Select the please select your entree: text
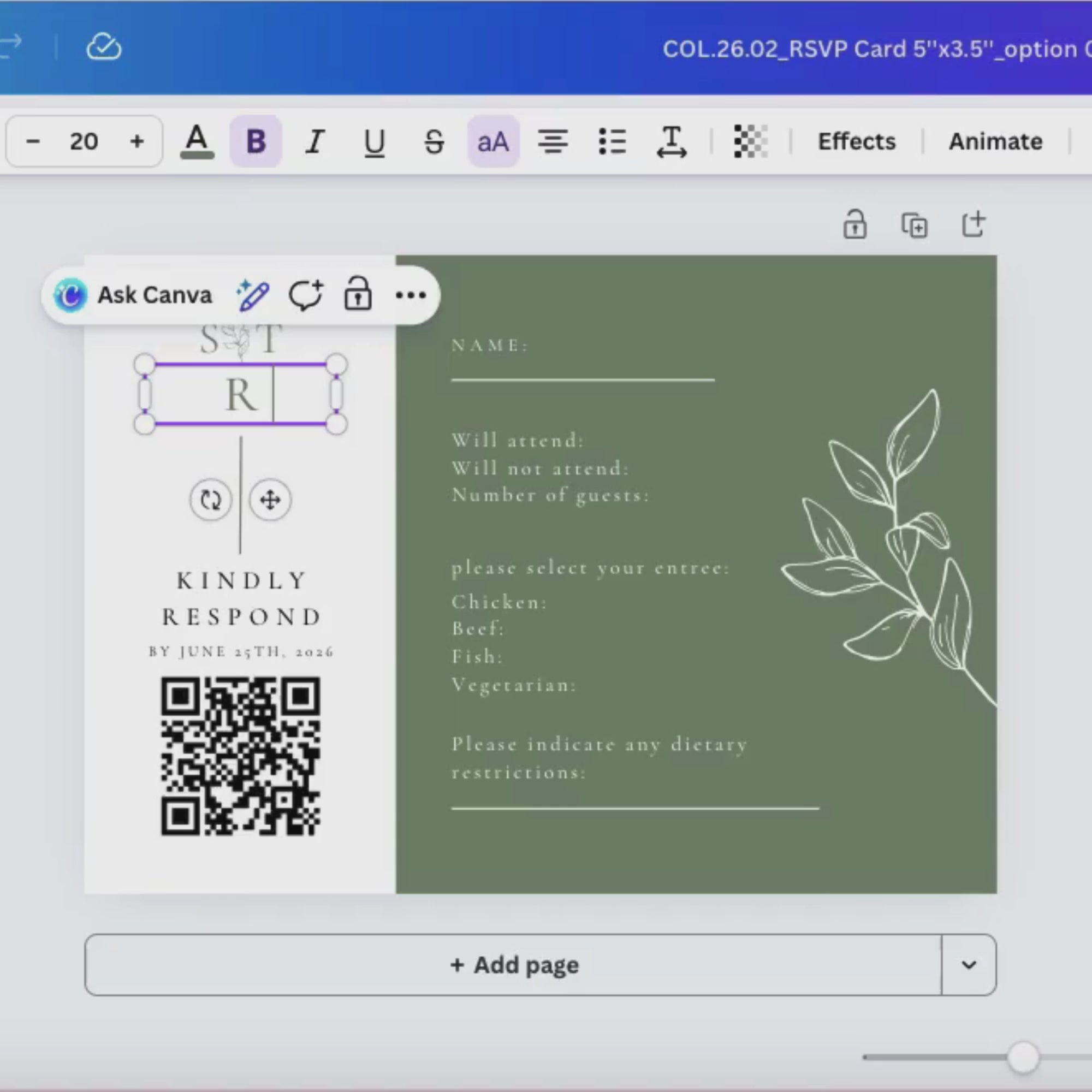This screenshot has height=1092, width=1092. click(x=590, y=568)
